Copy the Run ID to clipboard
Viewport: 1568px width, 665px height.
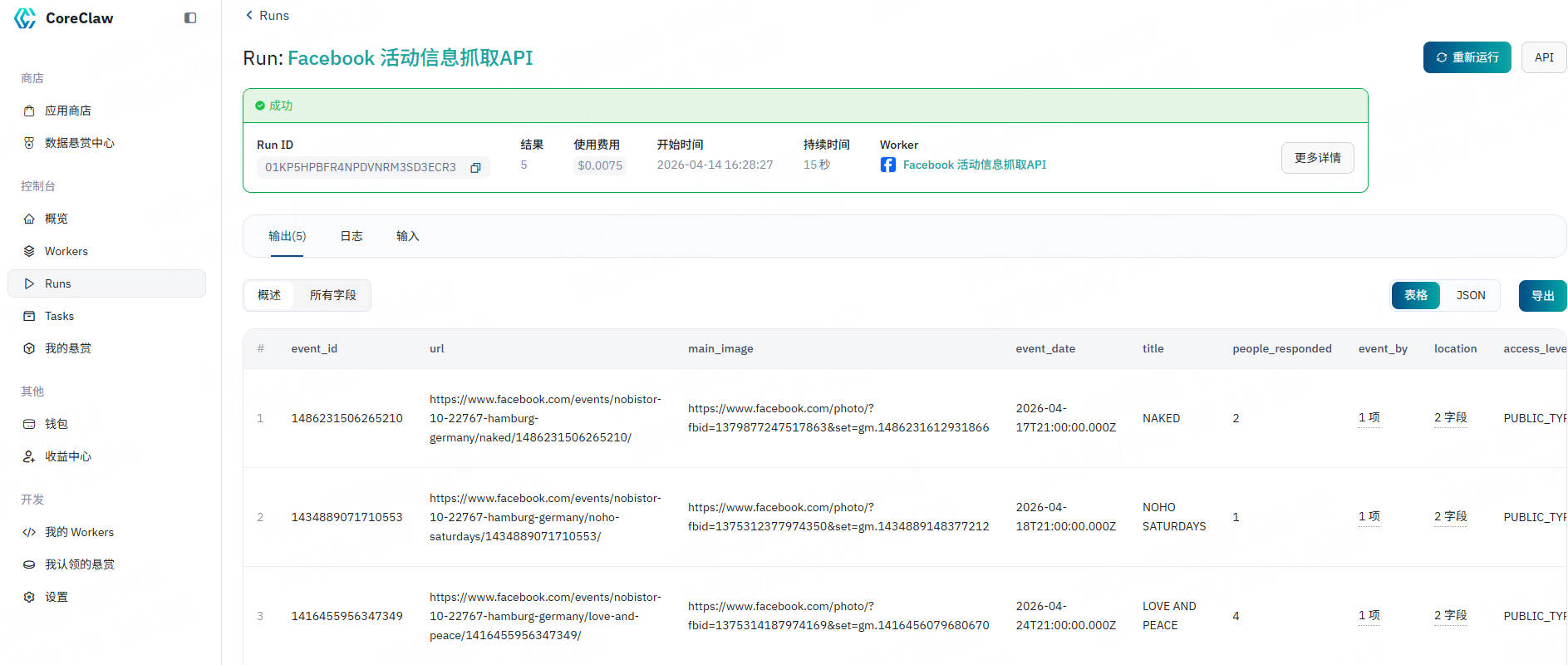coord(475,168)
